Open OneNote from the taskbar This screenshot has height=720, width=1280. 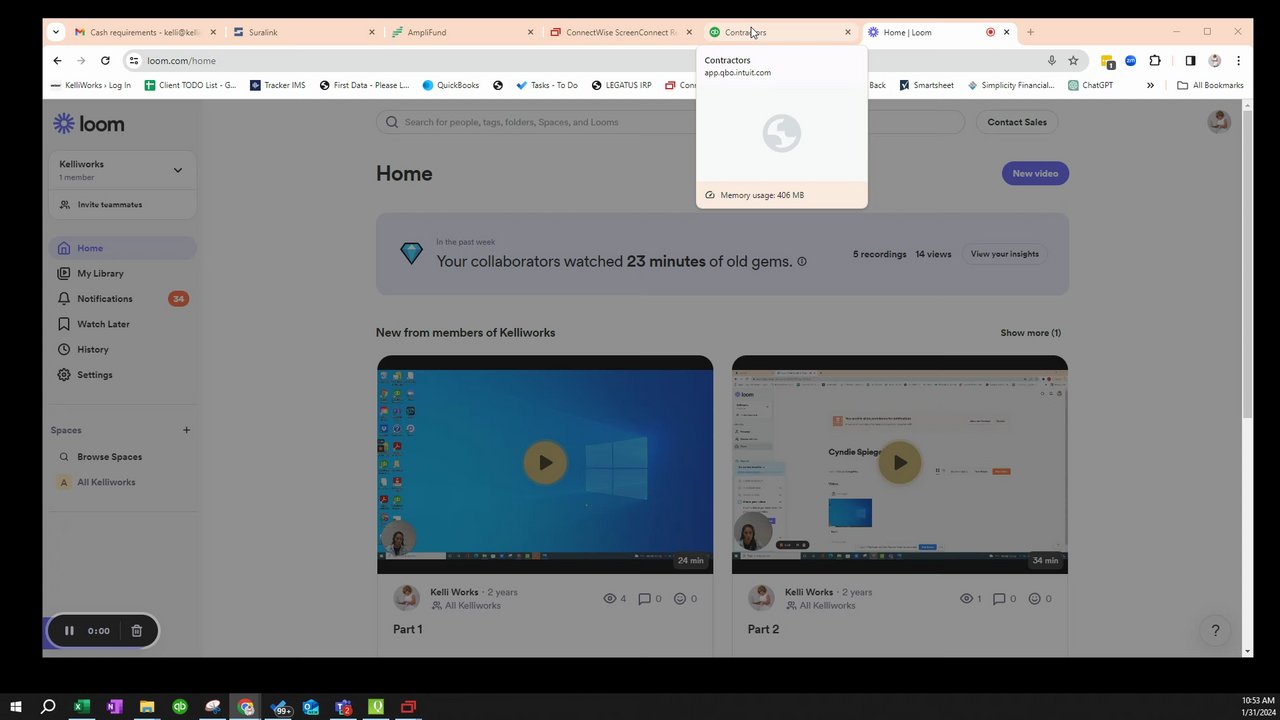point(114,707)
